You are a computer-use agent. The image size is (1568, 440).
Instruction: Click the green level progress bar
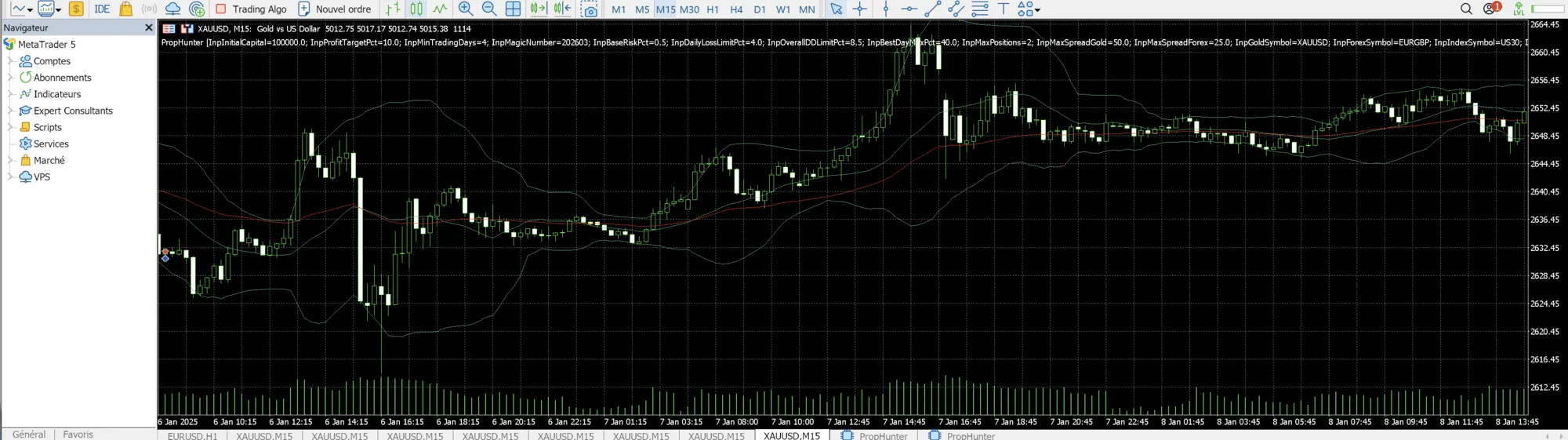1548,9
